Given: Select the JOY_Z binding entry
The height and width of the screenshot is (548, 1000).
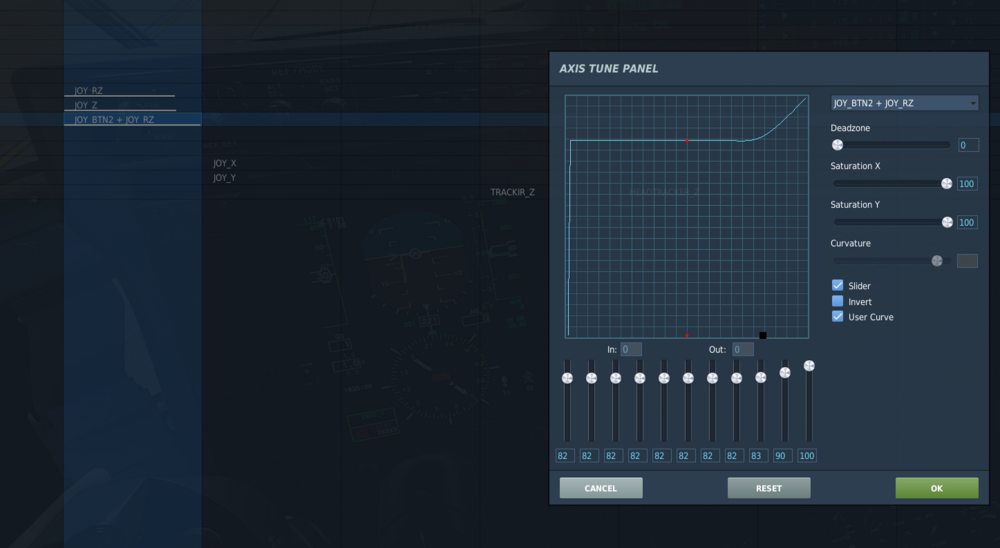Looking at the screenshot, I should click(86, 105).
